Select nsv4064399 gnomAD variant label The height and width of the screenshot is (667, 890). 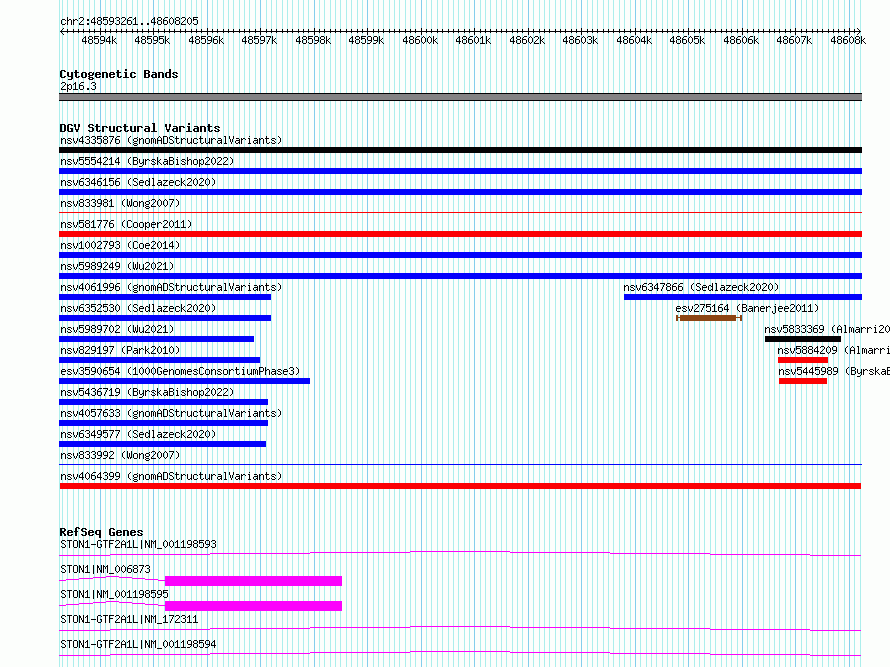(171, 476)
